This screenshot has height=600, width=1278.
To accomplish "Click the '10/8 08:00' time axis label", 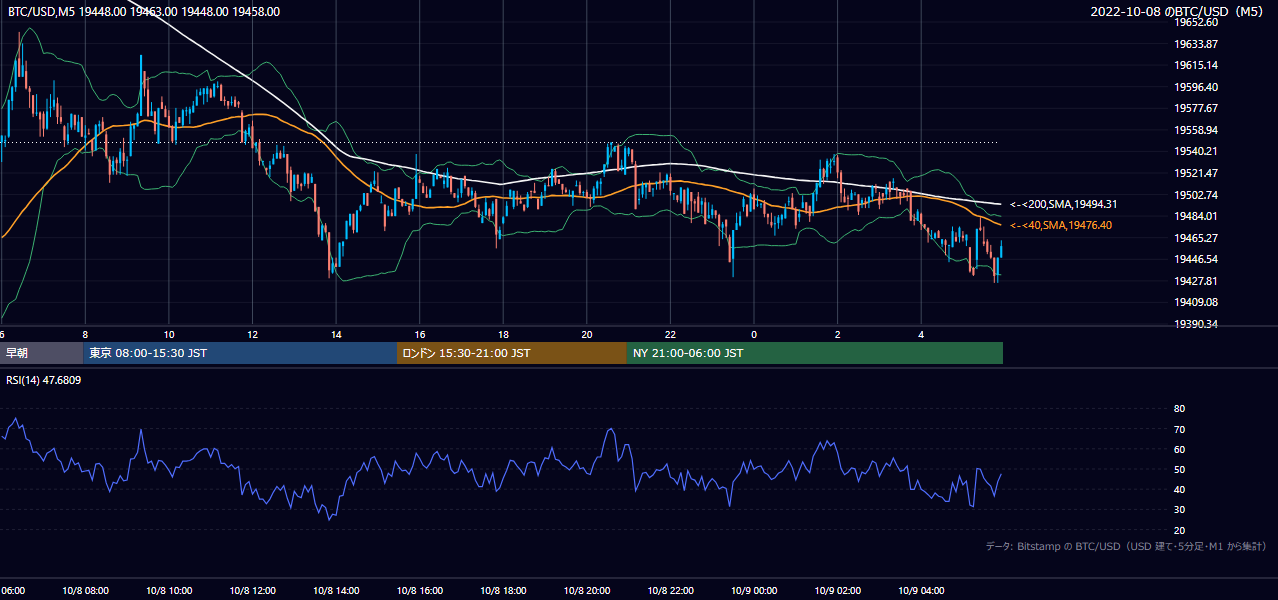I will [85, 591].
